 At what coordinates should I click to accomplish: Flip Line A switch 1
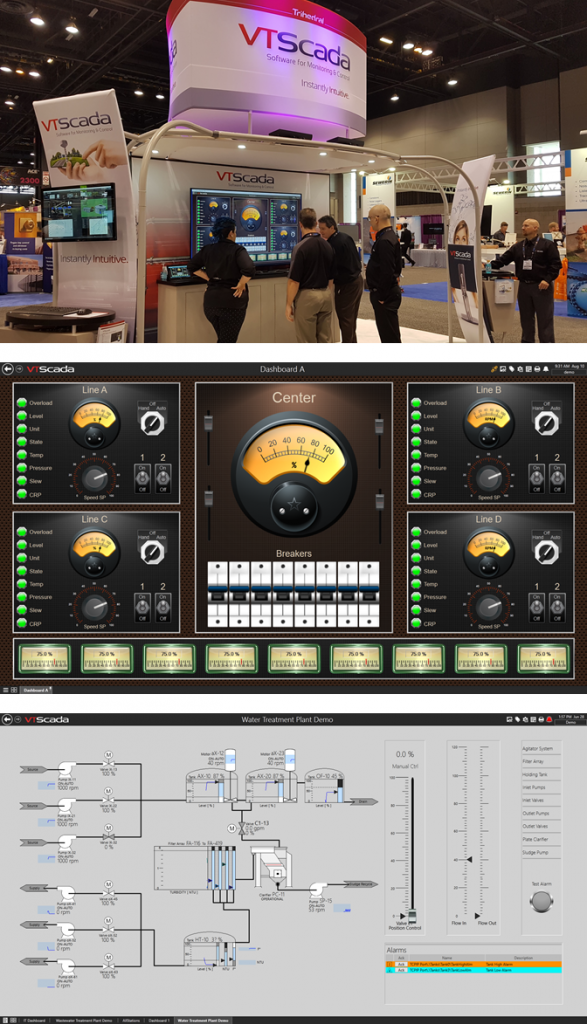[x=142, y=479]
